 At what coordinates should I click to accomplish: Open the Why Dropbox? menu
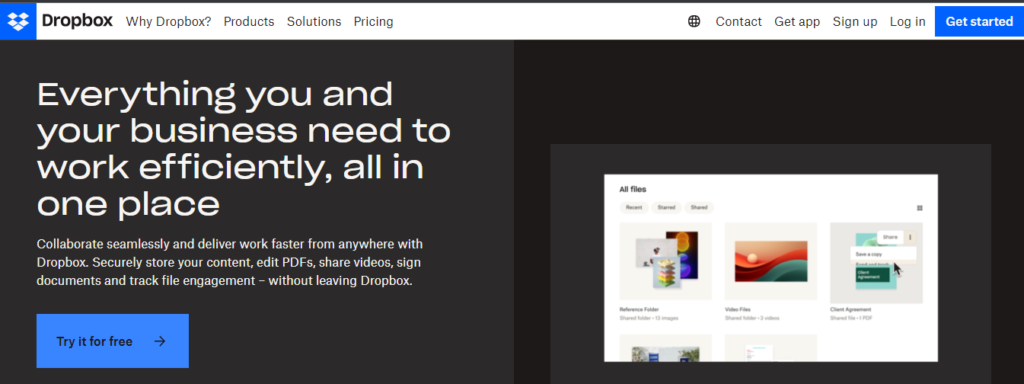[x=168, y=22]
